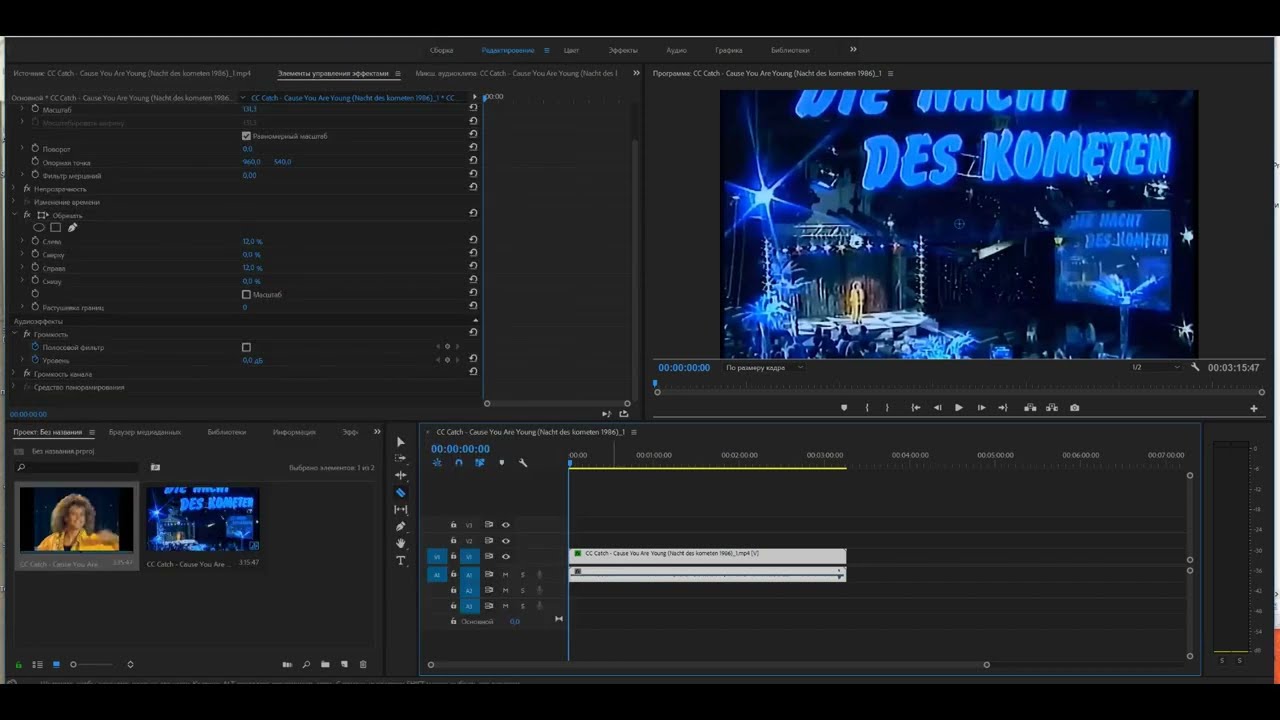Open Эффекты workspace tab
Screen dimensions: 1280x720
(x=623, y=50)
